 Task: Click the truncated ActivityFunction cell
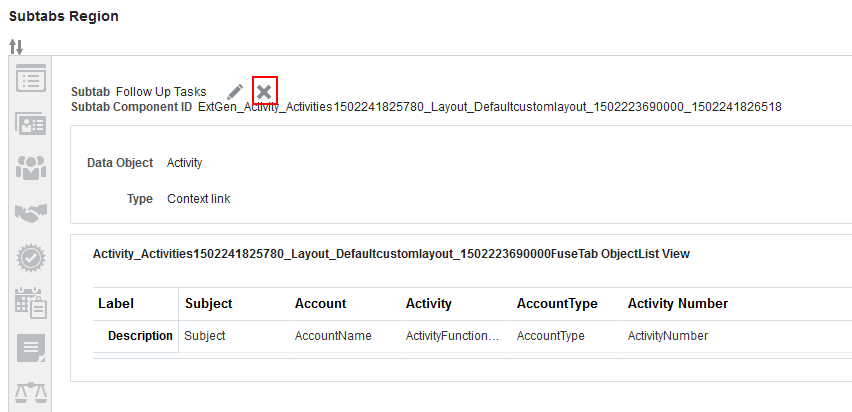[452, 336]
